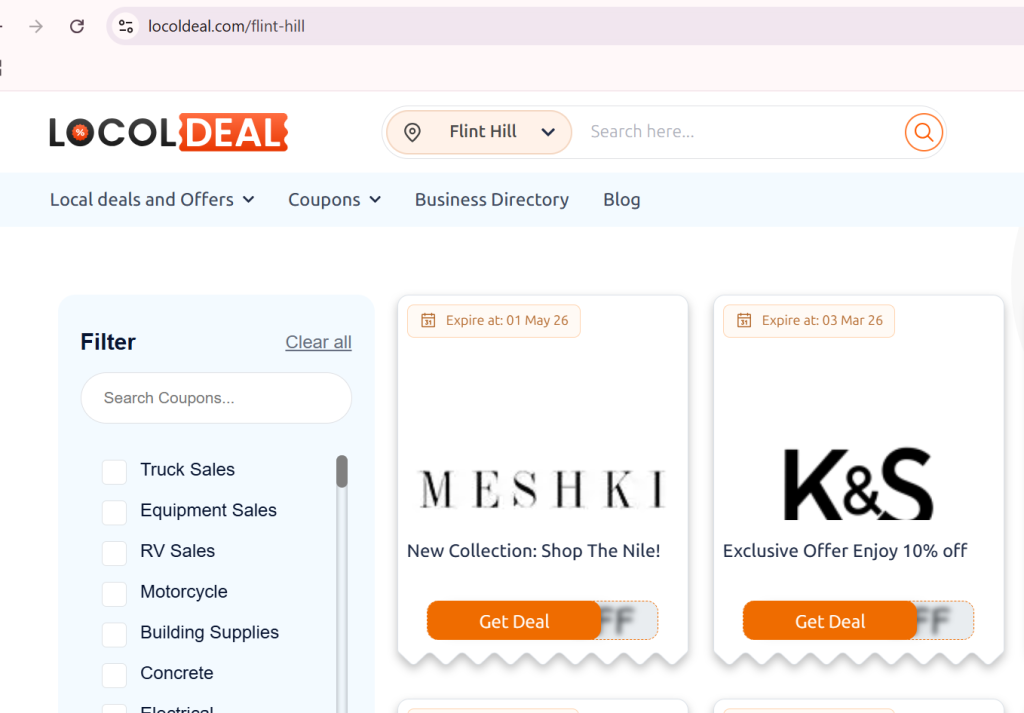Enable the RV Sales filter checkbox
The image size is (1024, 713).
tap(114, 552)
